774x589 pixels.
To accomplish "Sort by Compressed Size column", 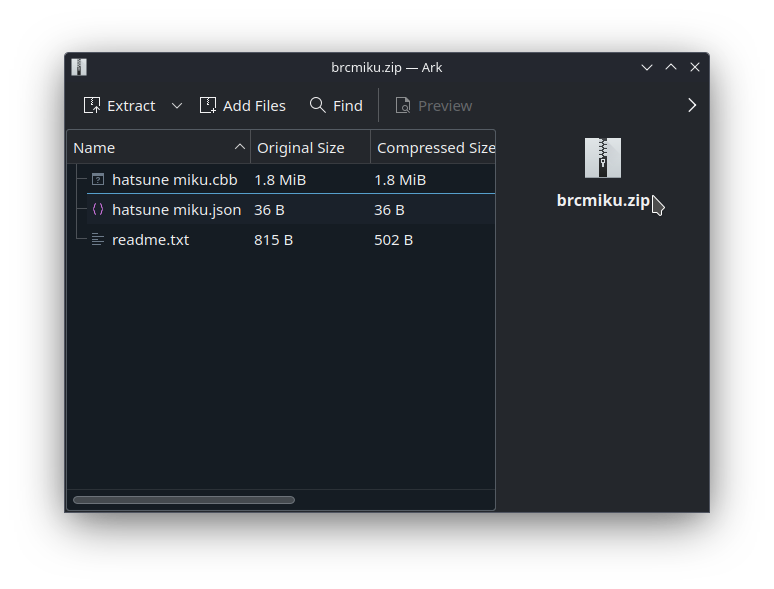I will (434, 148).
